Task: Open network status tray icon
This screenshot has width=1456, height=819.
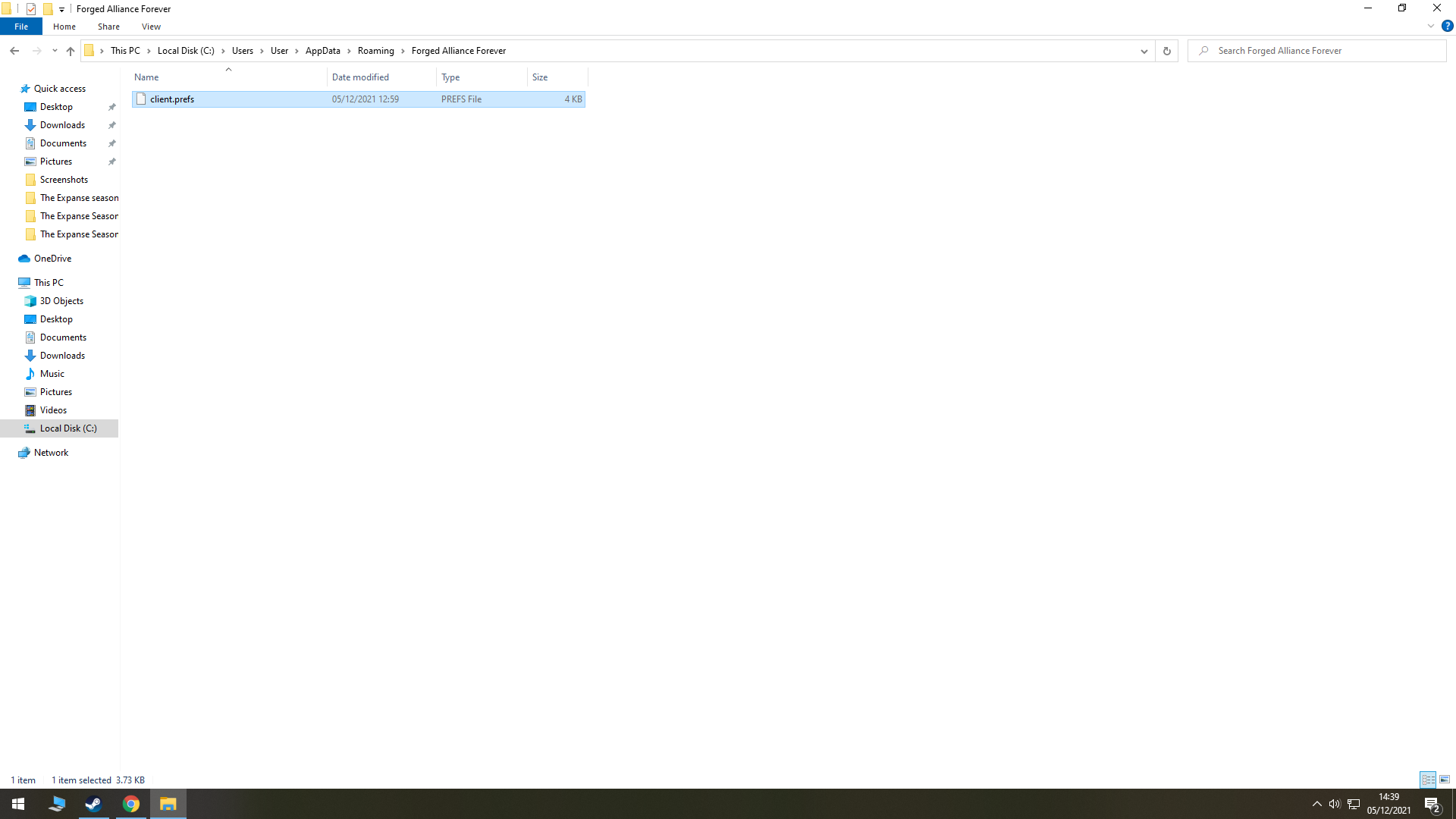Action: coord(1354,804)
